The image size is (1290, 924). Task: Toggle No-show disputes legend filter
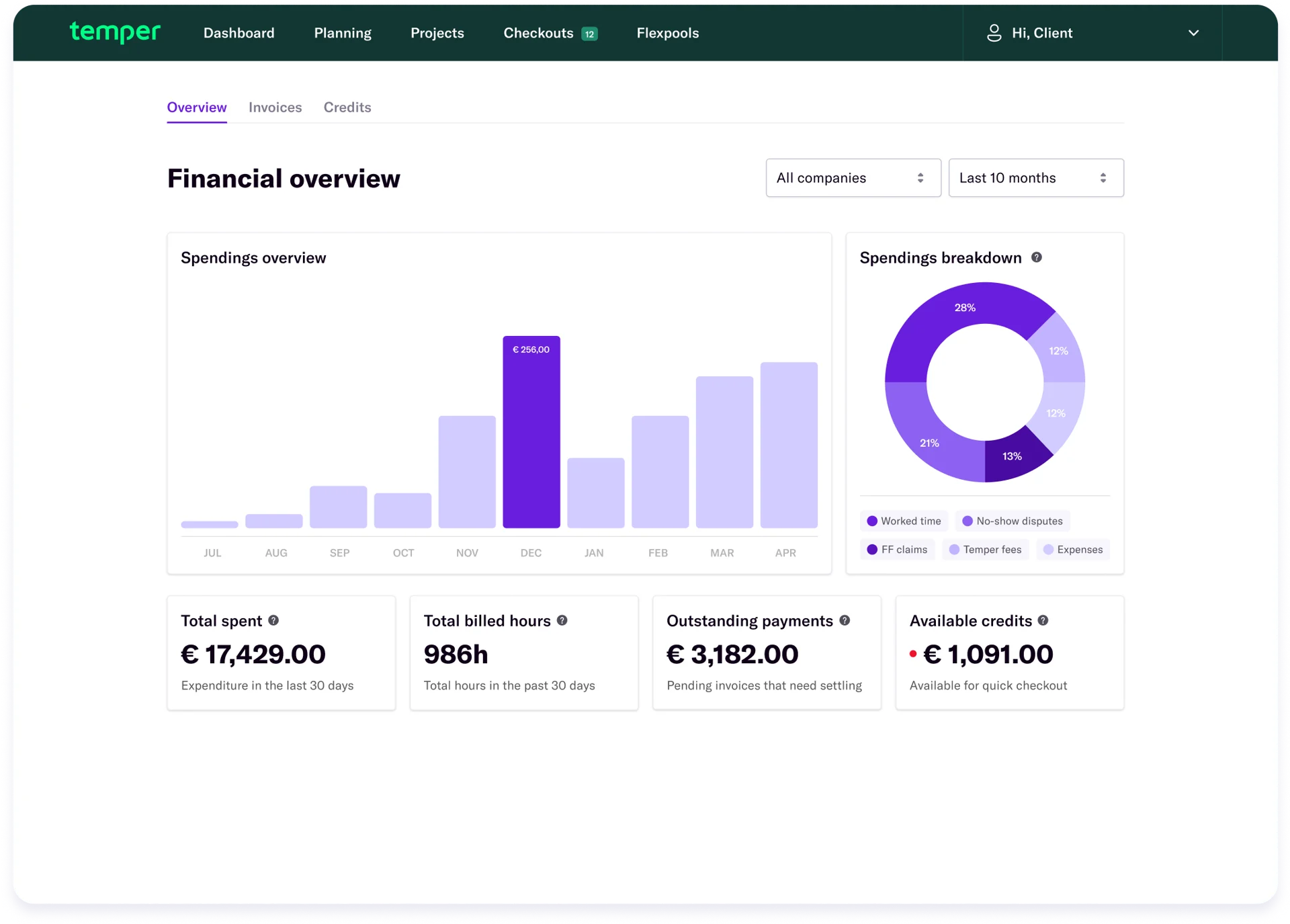tap(1013, 521)
